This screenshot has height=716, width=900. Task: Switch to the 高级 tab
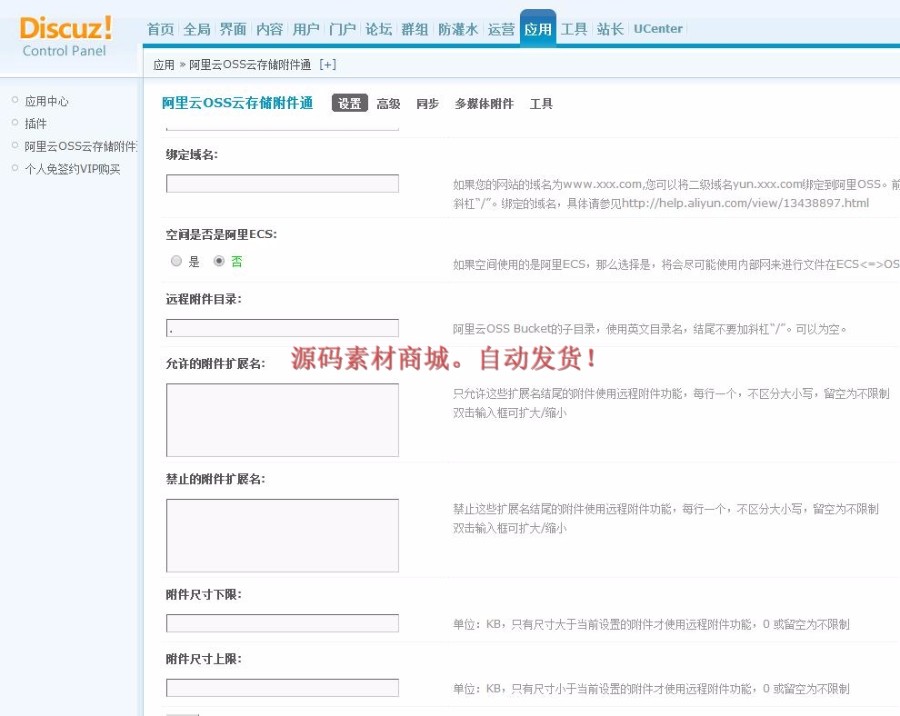point(388,104)
